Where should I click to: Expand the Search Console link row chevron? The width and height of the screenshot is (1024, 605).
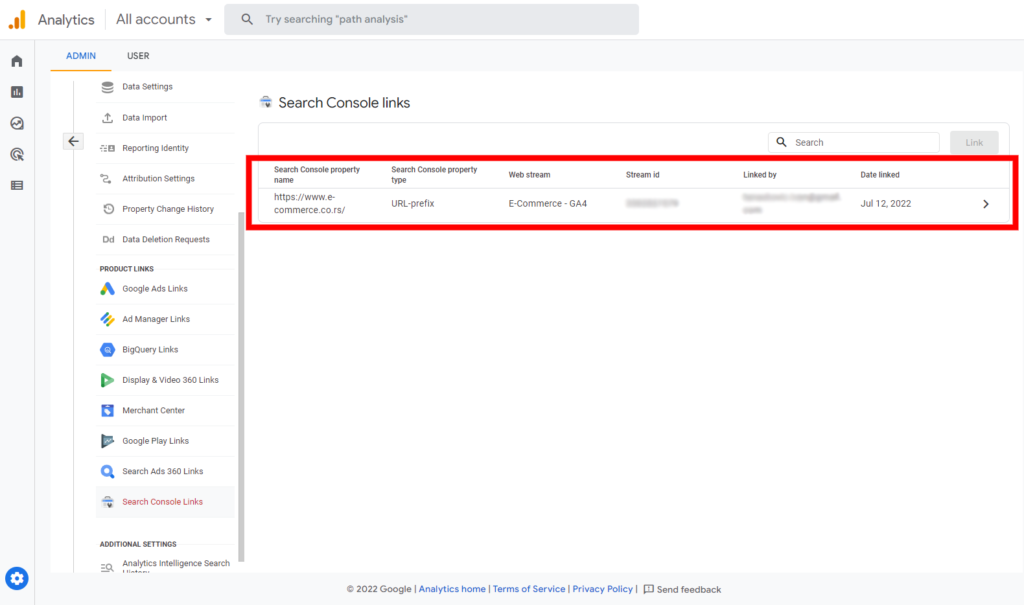point(986,203)
